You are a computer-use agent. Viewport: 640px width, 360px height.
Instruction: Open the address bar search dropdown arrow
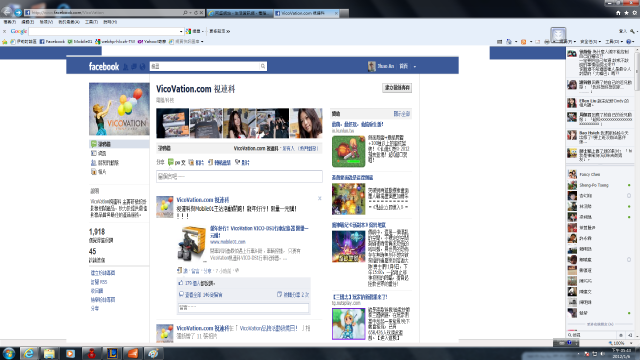pos(190,13)
